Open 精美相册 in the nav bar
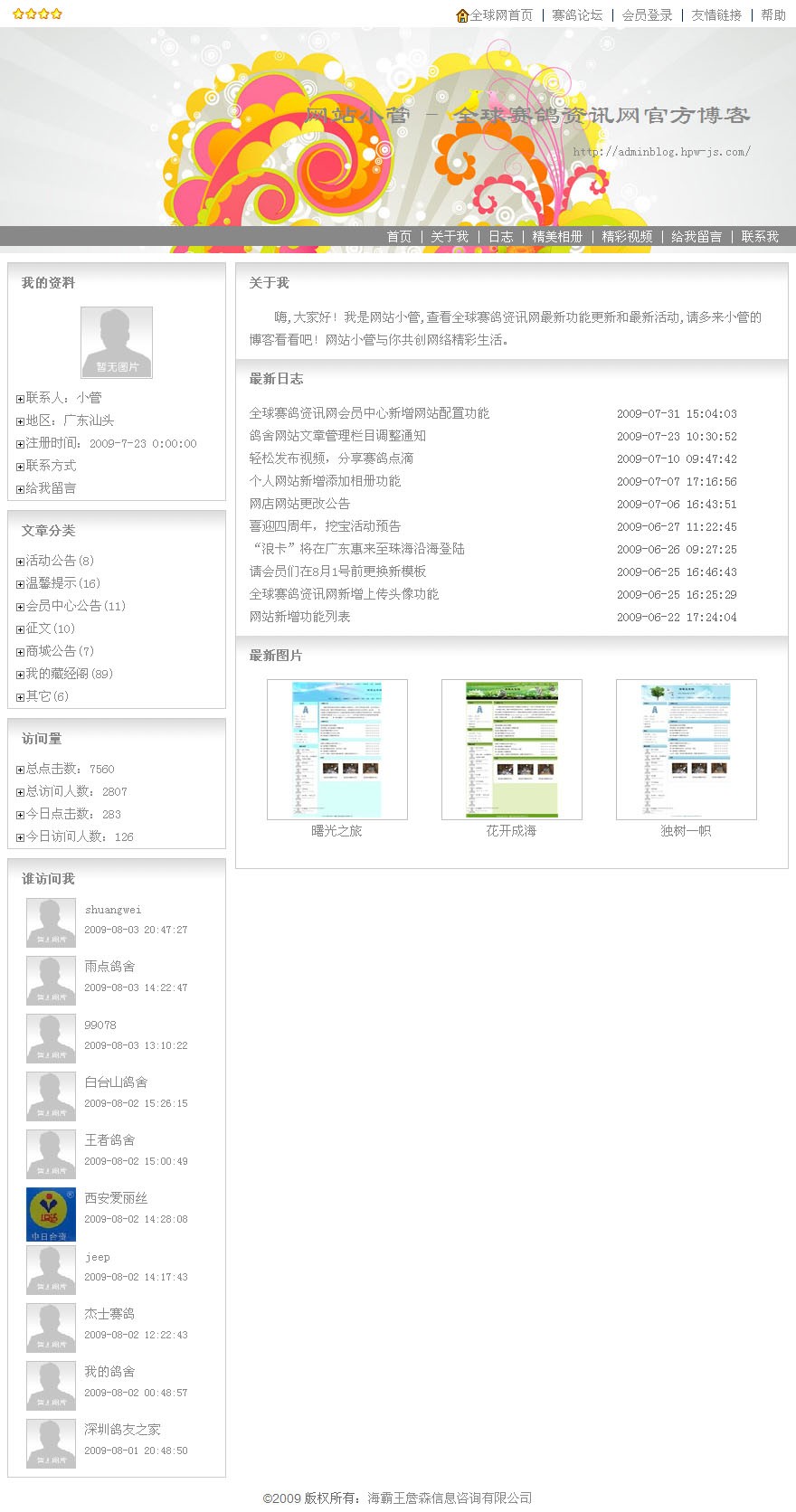Screen dimensions: 796x1512 (x=557, y=237)
